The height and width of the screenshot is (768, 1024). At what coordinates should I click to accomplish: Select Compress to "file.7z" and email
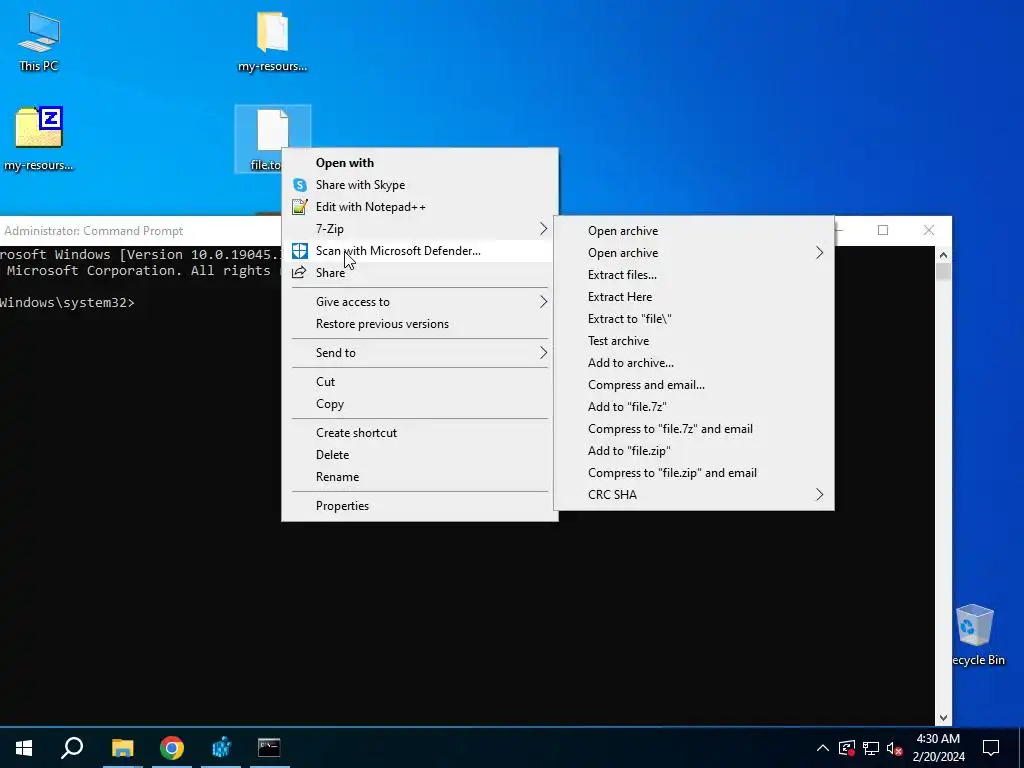694,429
